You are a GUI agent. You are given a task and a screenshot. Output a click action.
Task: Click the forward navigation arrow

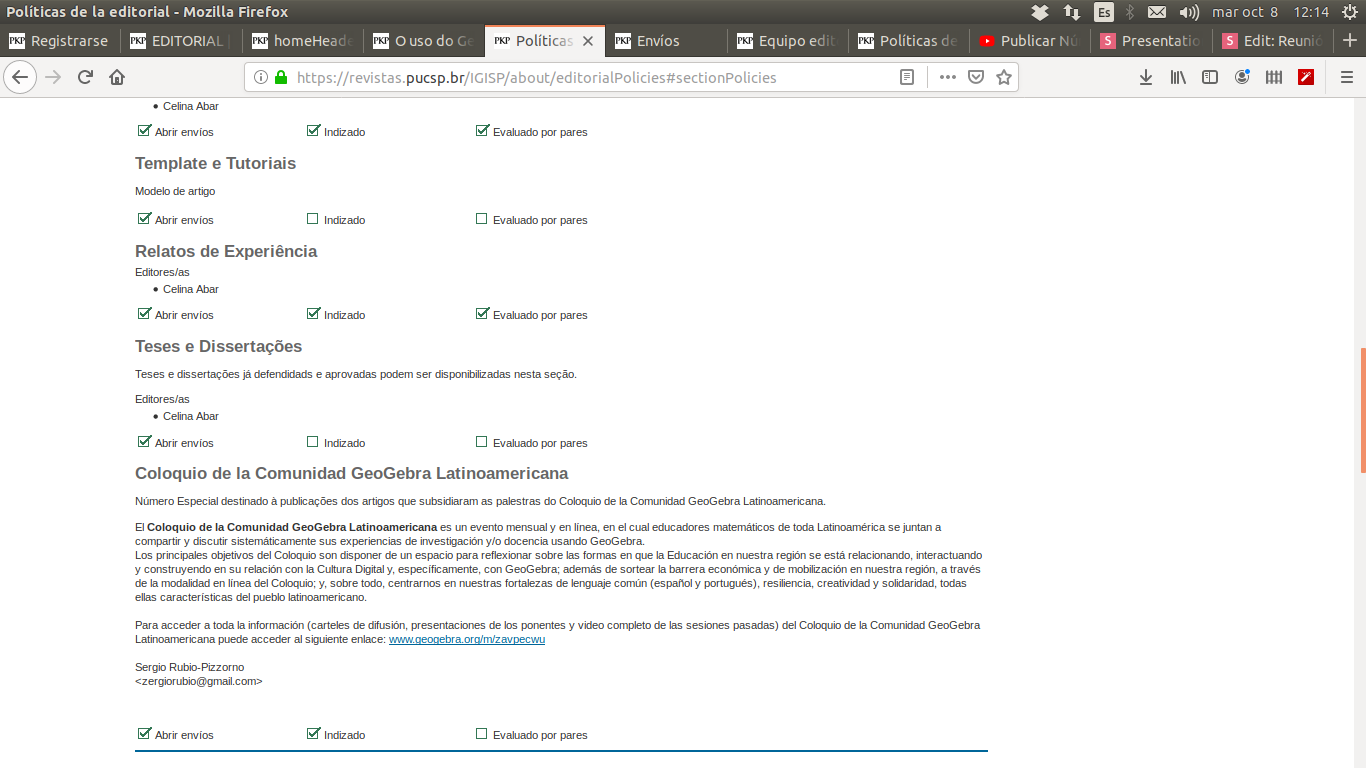click(x=53, y=77)
